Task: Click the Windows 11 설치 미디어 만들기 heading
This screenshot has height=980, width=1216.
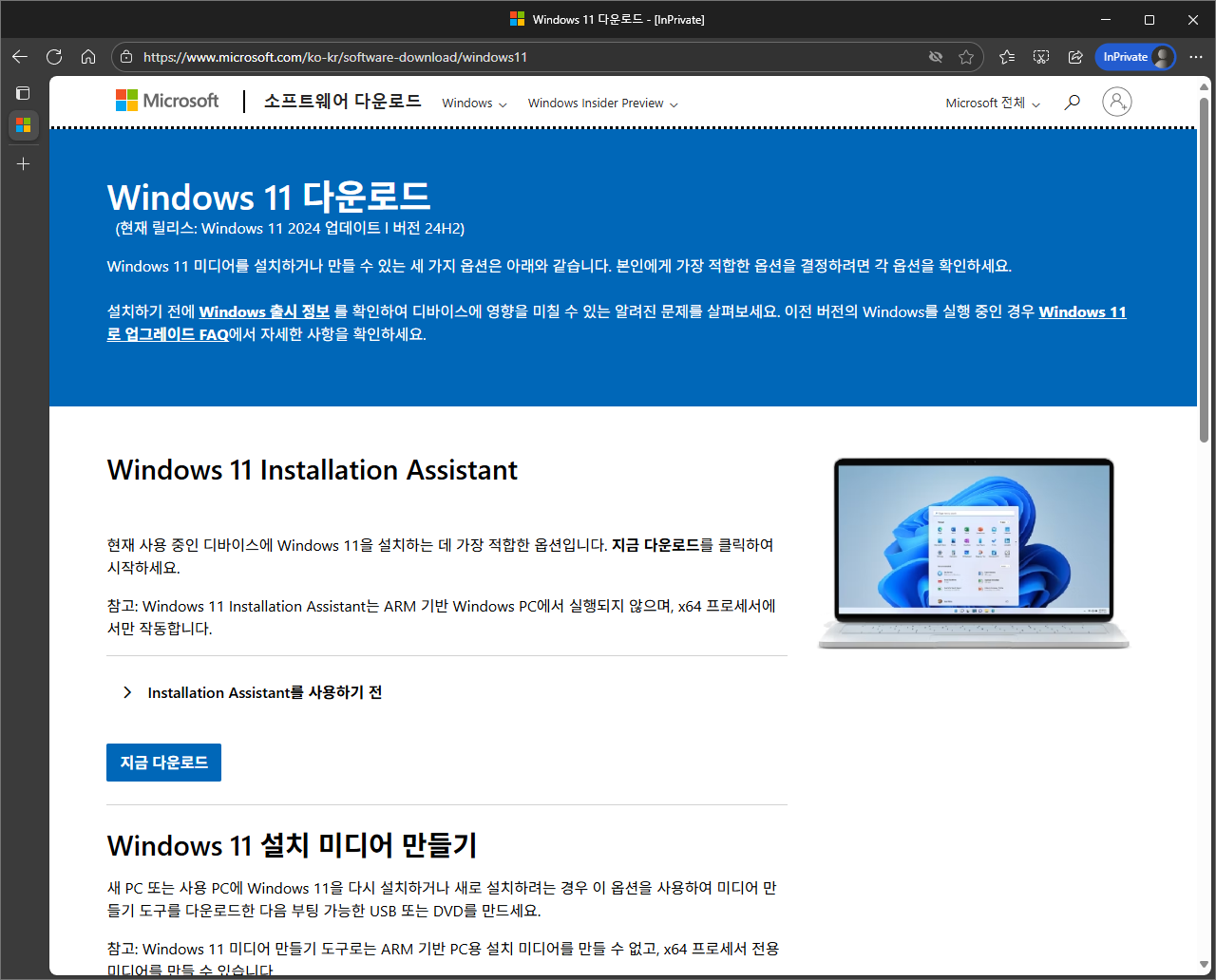Action: click(292, 845)
